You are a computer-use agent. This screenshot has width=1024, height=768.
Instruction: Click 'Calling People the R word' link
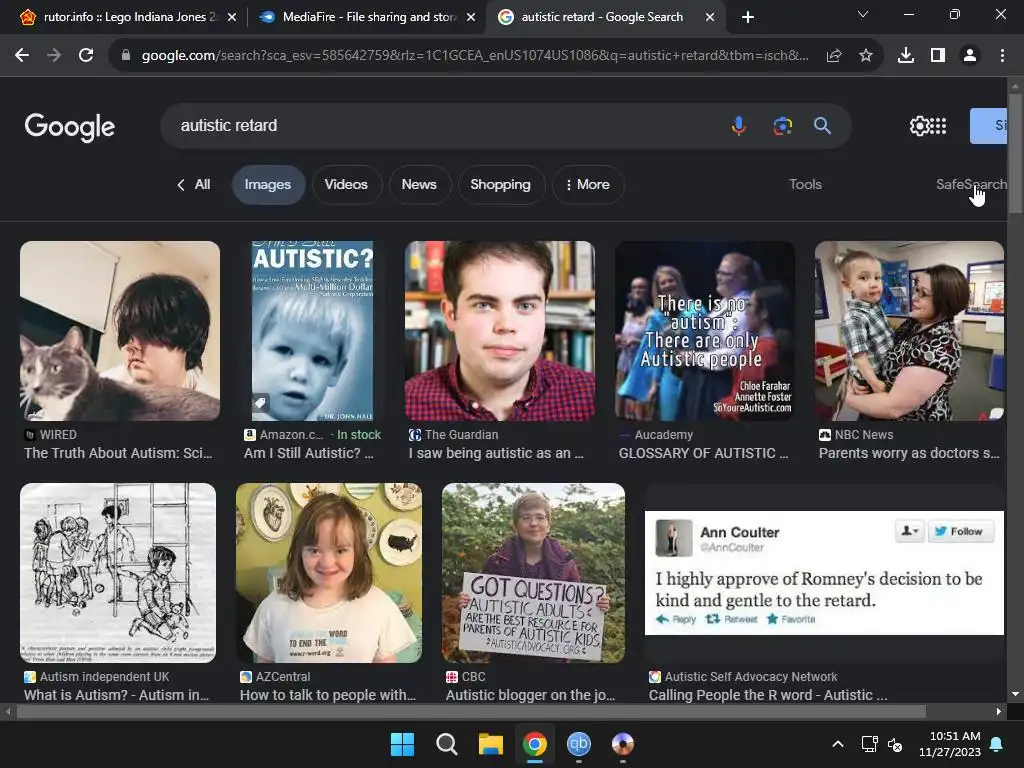pos(768,695)
